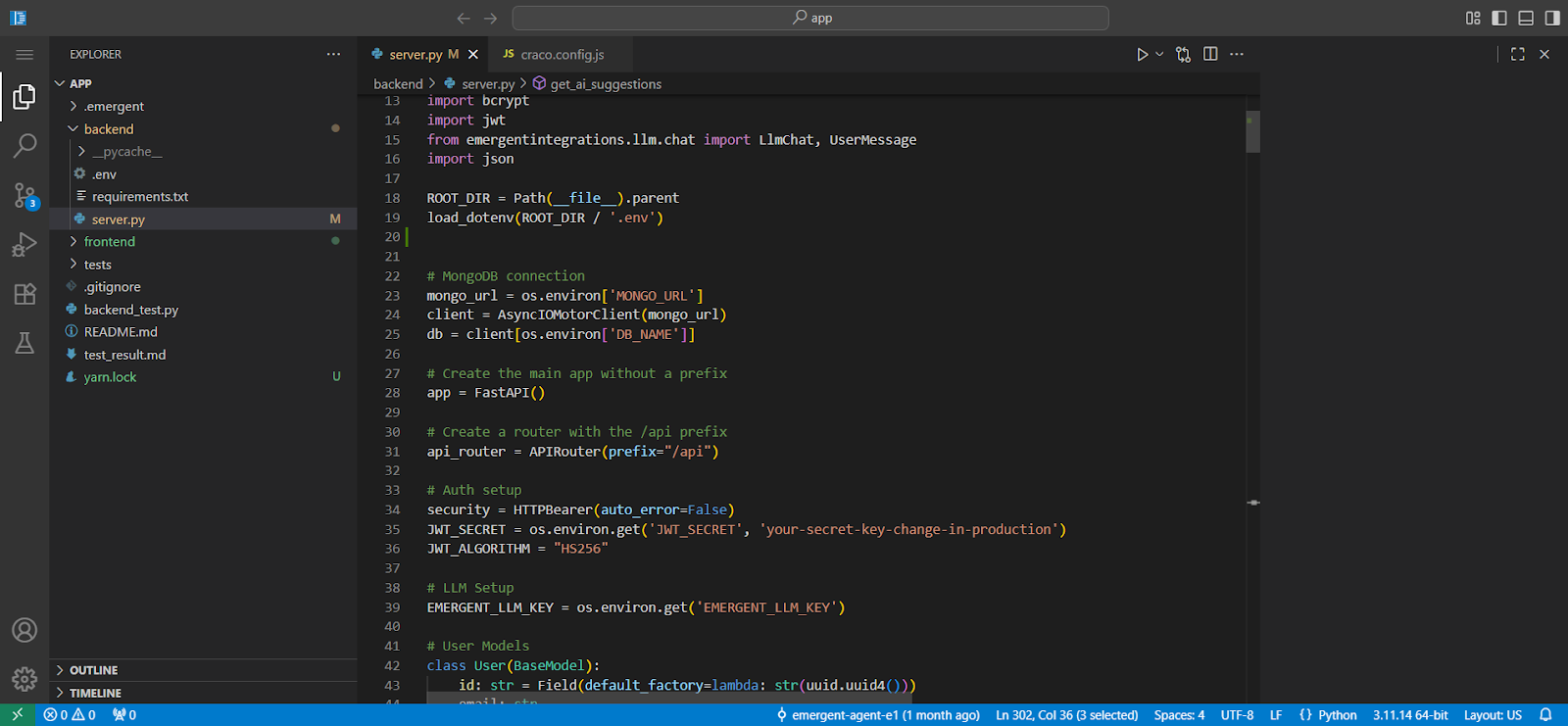
Task: Click the ports forwarded indicator in status bar
Action: pos(124,715)
